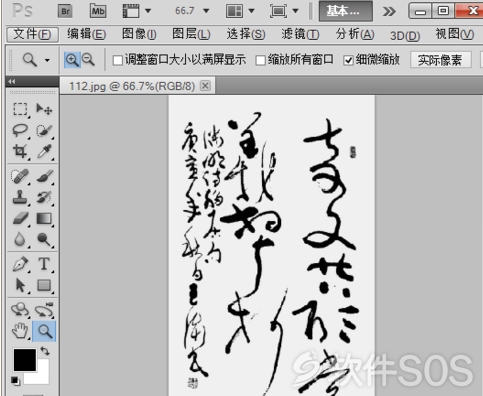The height and width of the screenshot is (396, 483).
Task: Click the 实际像素 button
Action: tap(440, 60)
